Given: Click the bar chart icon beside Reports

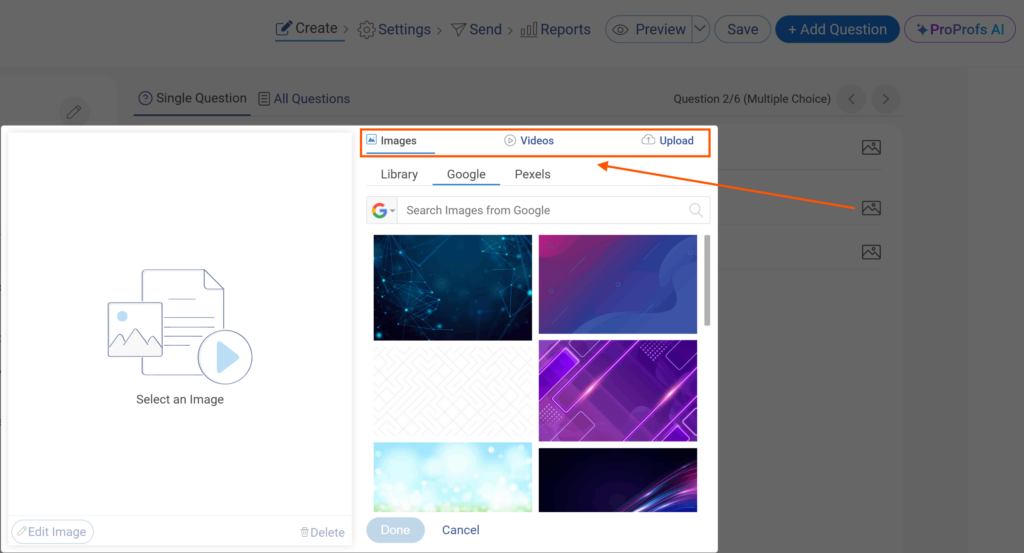Looking at the screenshot, I should click(x=528, y=29).
